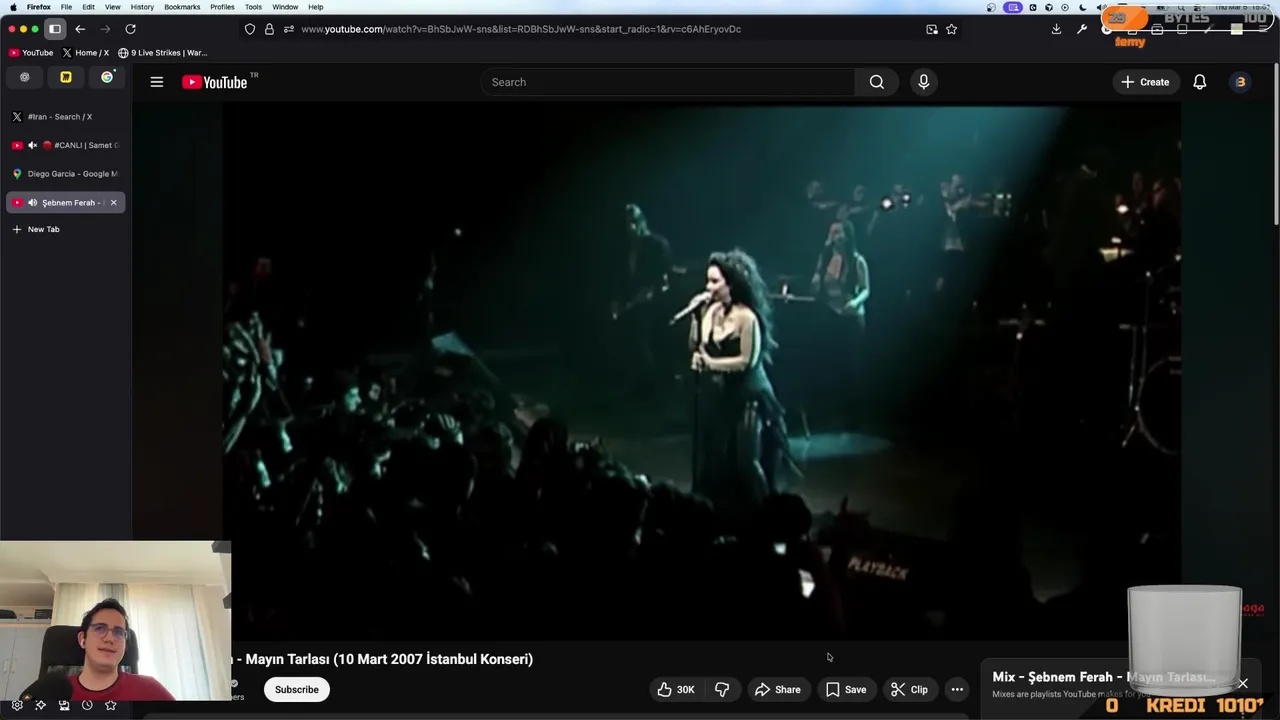This screenshot has width=1280, height=720.
Task: Open the 9 Live Strikes bookmark
Action: (x=163, y=52)
